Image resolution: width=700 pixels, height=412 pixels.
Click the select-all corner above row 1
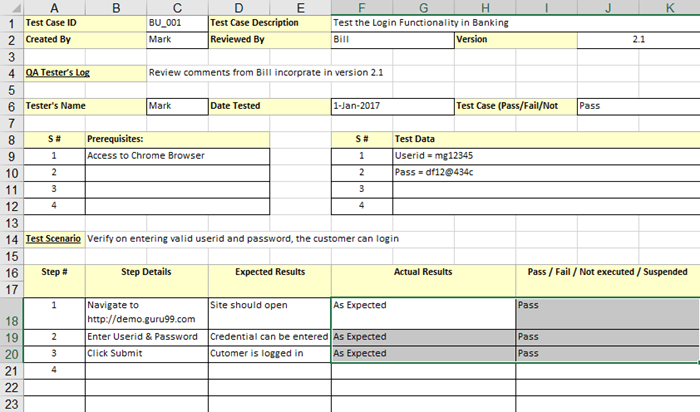coord(10,6)
